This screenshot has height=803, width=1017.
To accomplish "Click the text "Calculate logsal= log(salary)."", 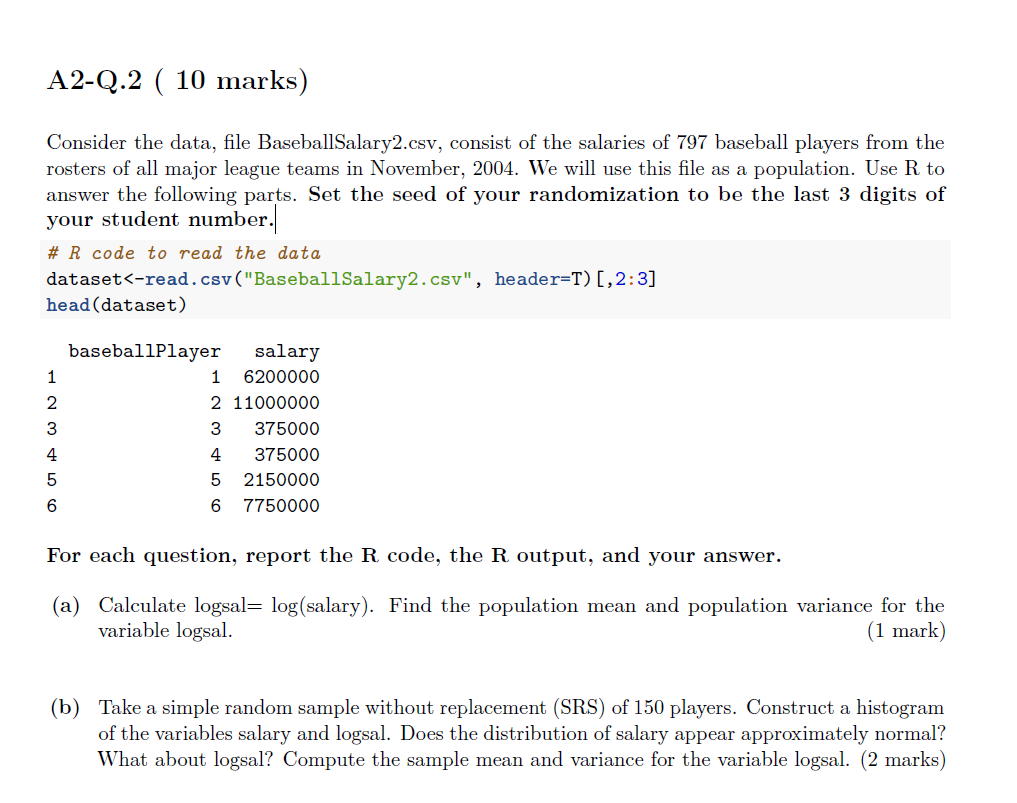I will [x=237, y=605].
